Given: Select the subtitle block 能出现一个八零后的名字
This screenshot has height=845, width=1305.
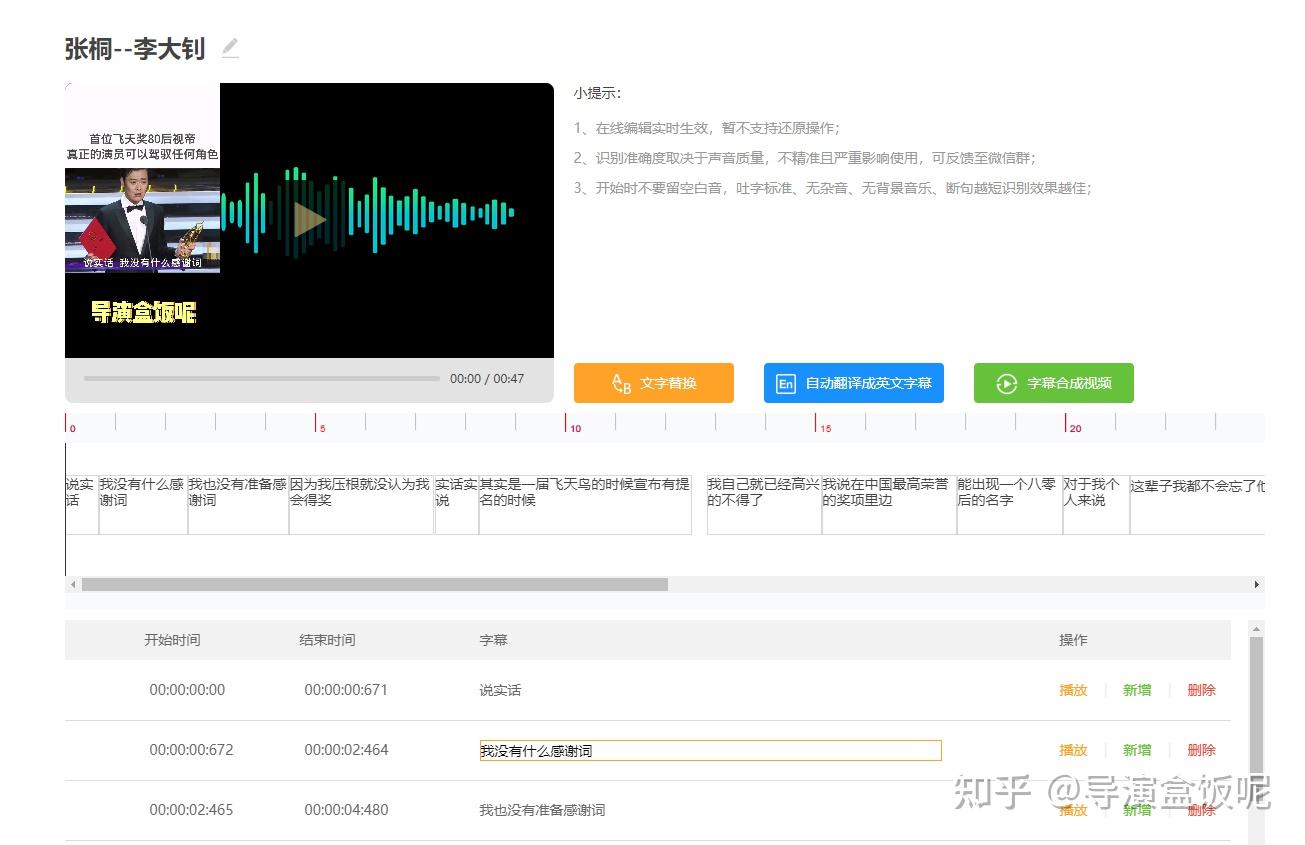Looking at the screenshot, I should 1009,502.
